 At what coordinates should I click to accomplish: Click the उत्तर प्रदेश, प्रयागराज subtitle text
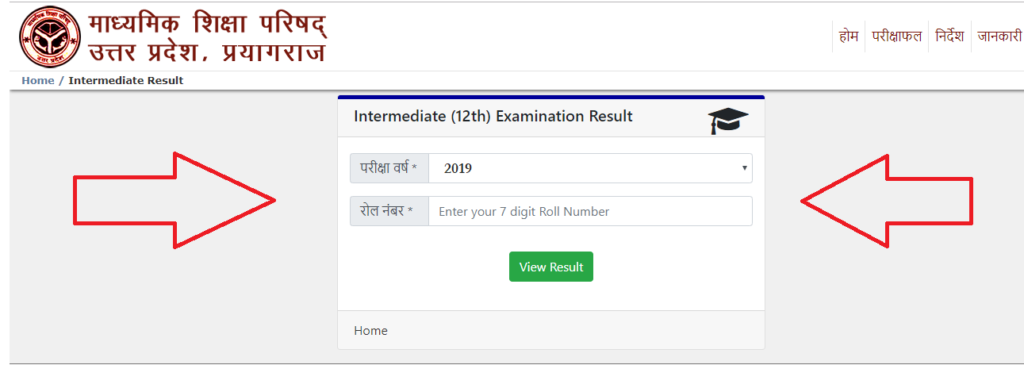tap(206, 53)
